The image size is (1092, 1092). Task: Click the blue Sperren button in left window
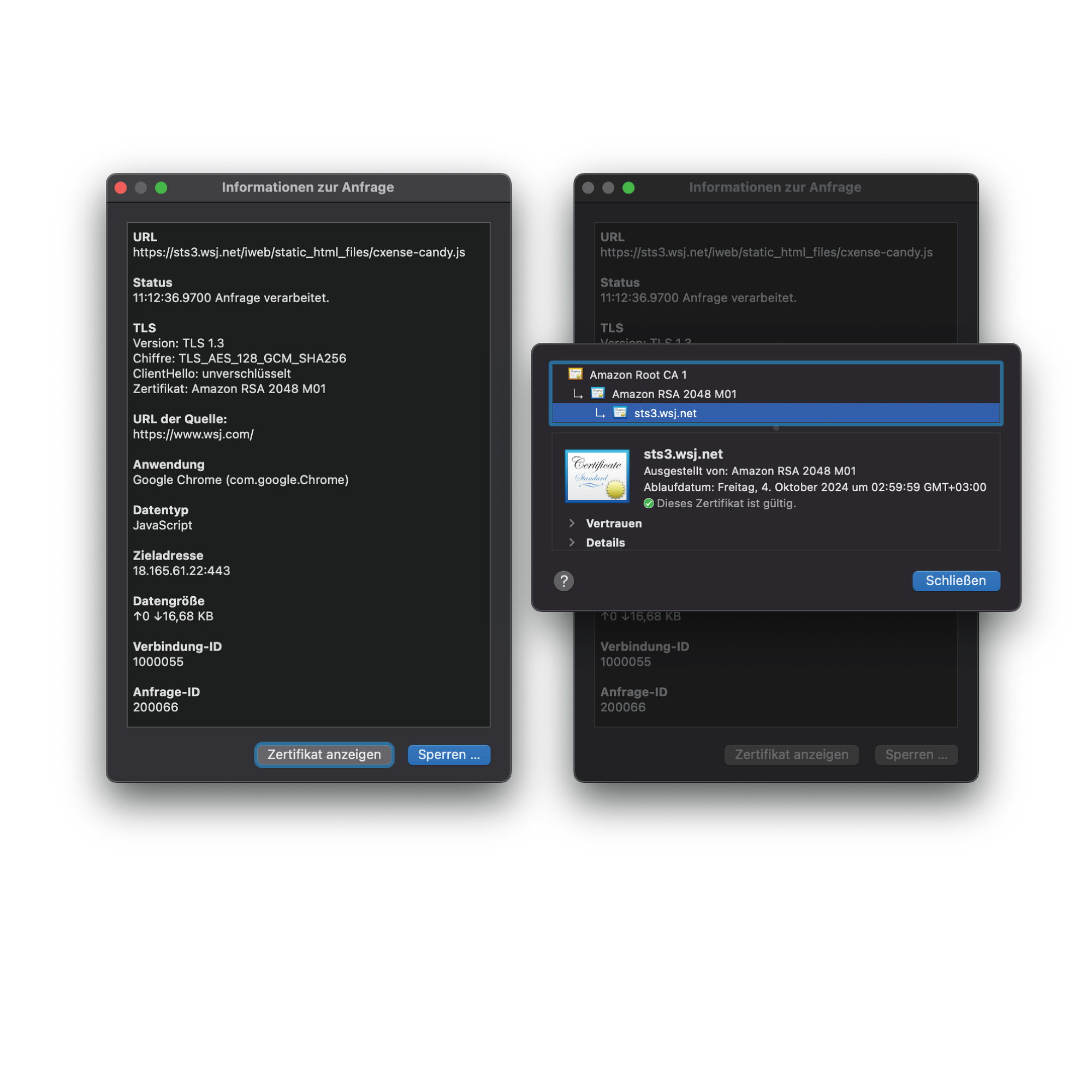449,755
